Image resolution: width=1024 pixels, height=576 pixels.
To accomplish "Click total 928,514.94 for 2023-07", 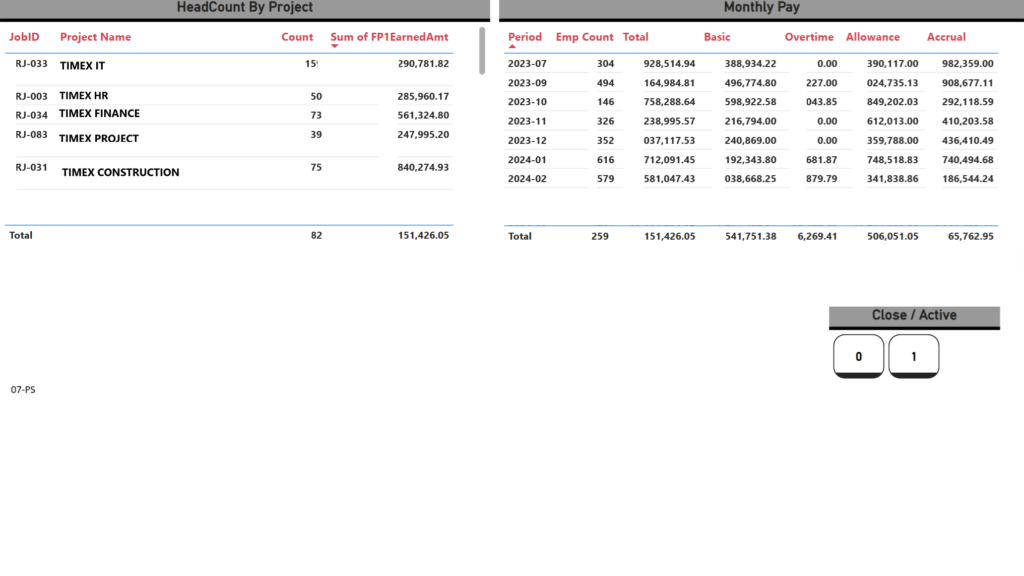I will 669,64.
